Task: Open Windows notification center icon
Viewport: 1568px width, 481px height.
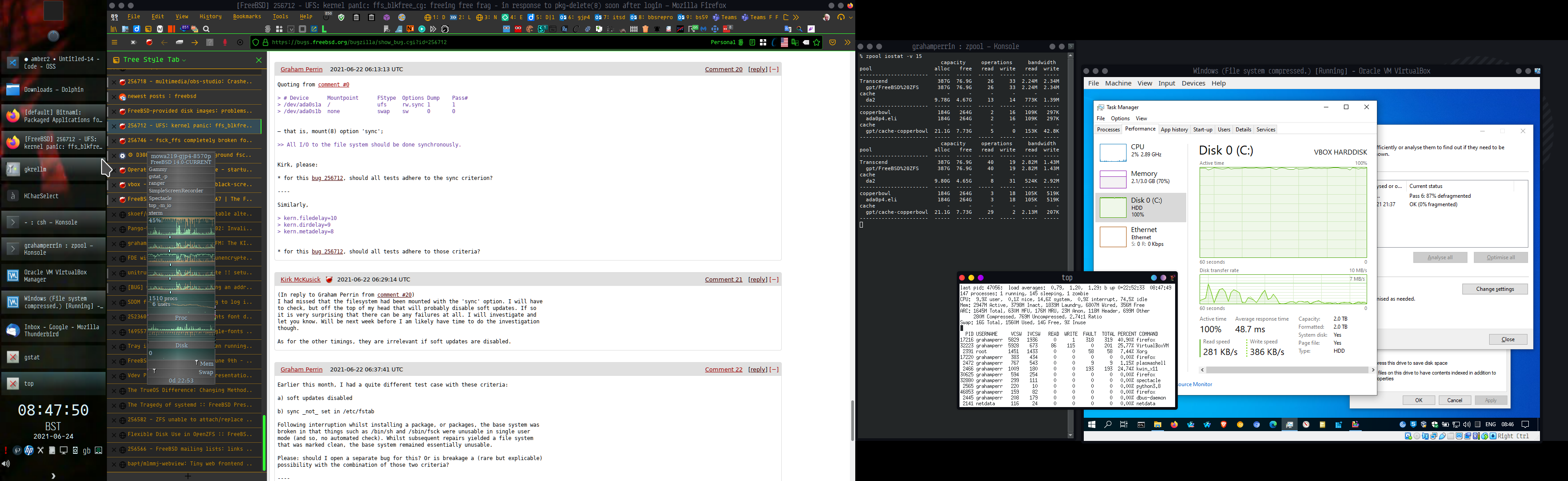Action: (1525, 424)
